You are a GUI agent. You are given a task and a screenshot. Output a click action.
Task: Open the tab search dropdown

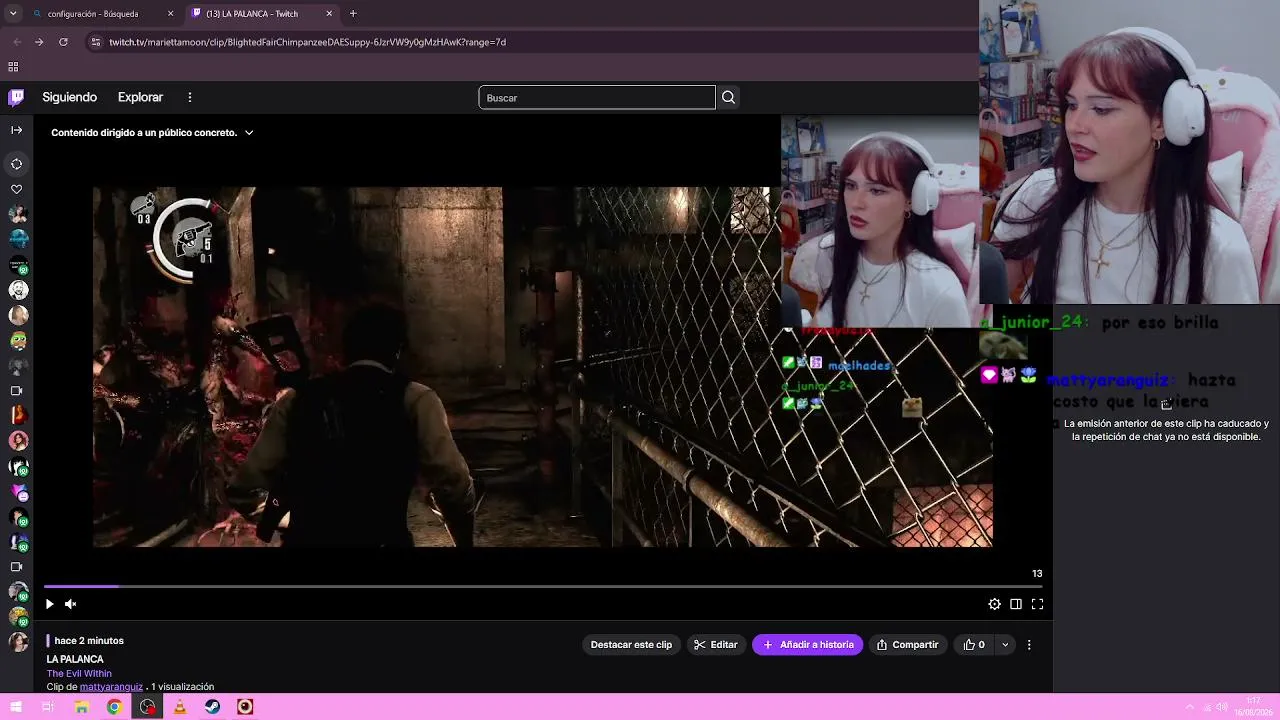(x=13, y=13)
